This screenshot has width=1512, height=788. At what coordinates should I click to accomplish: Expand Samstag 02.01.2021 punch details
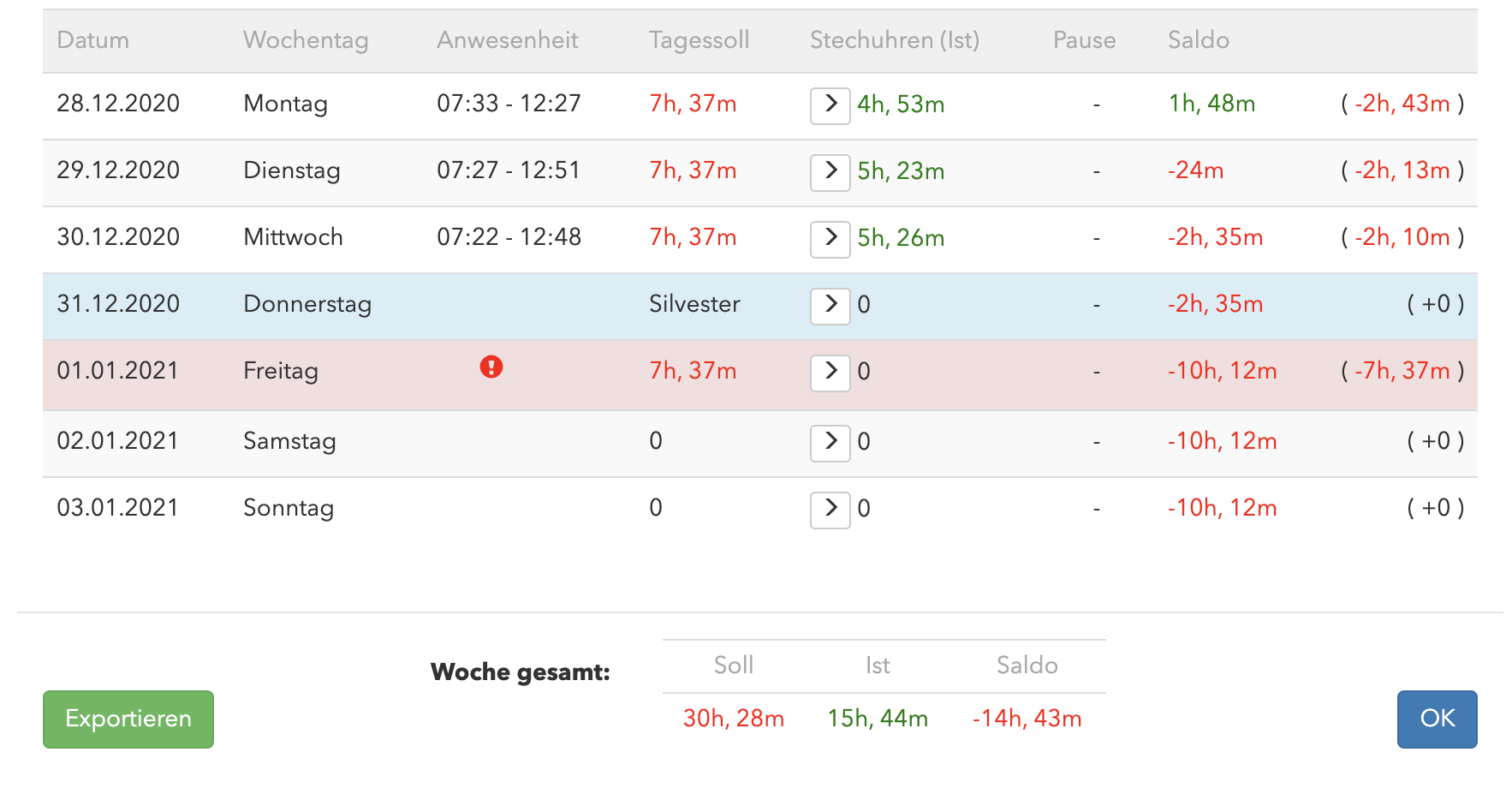[x=830, y=443]
